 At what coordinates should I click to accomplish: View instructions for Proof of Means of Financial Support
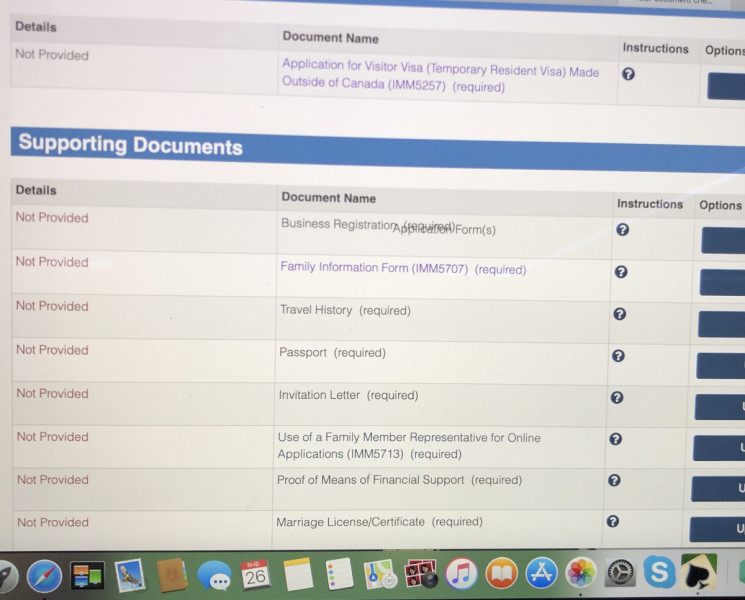coord(614,480)
